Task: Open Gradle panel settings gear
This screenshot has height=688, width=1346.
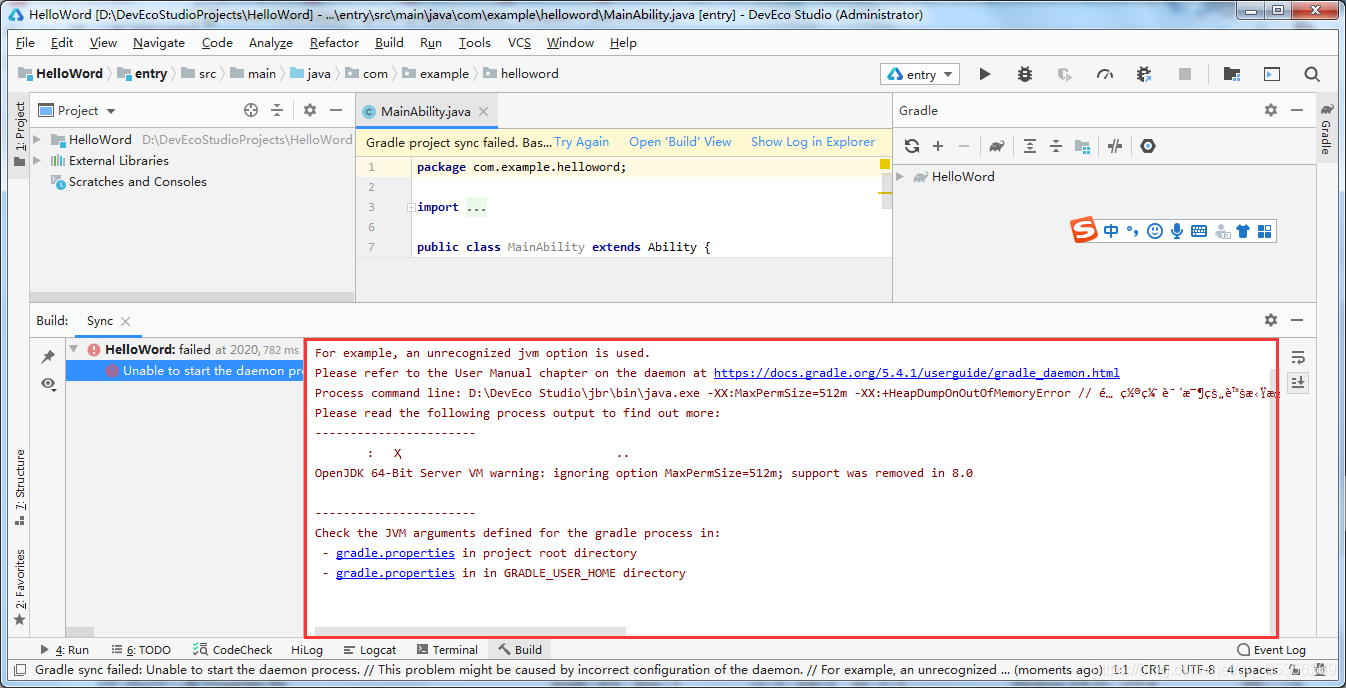Action: tap(1271, 110)
